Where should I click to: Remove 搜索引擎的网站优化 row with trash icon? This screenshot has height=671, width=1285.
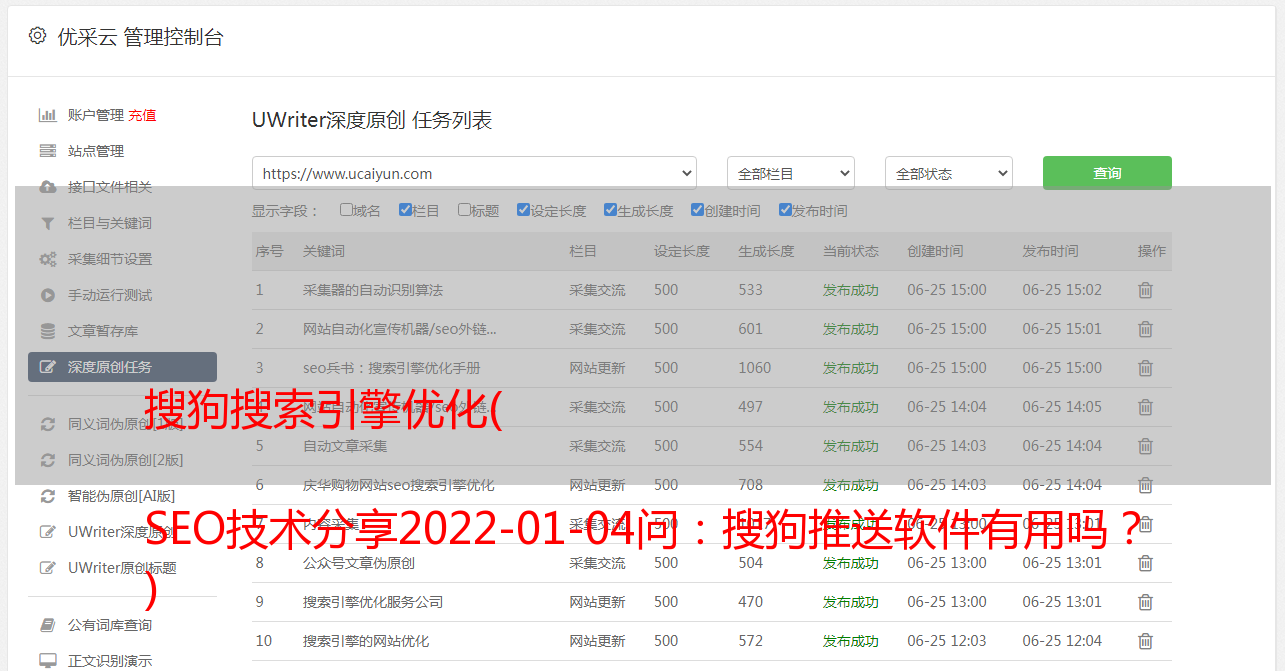click(1145, 641)
